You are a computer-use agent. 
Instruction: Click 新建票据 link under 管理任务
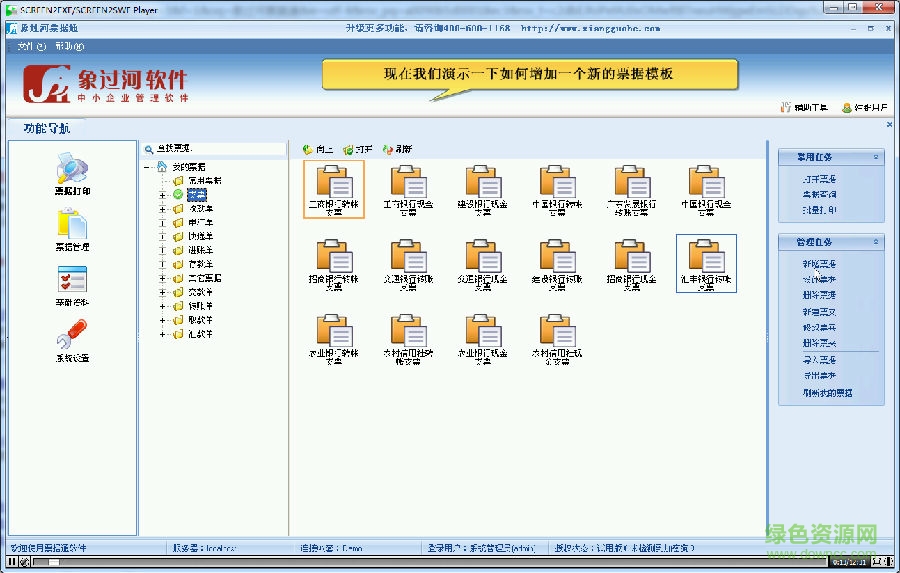(819, 264)
